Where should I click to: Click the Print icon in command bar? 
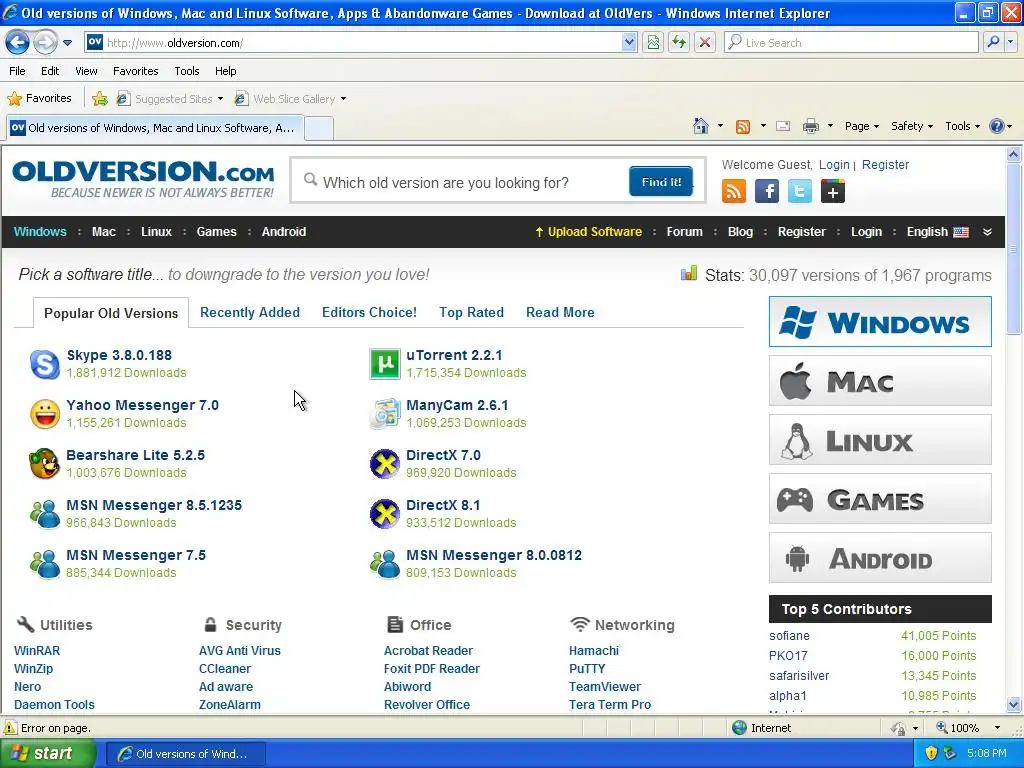[x=810, y=126]
